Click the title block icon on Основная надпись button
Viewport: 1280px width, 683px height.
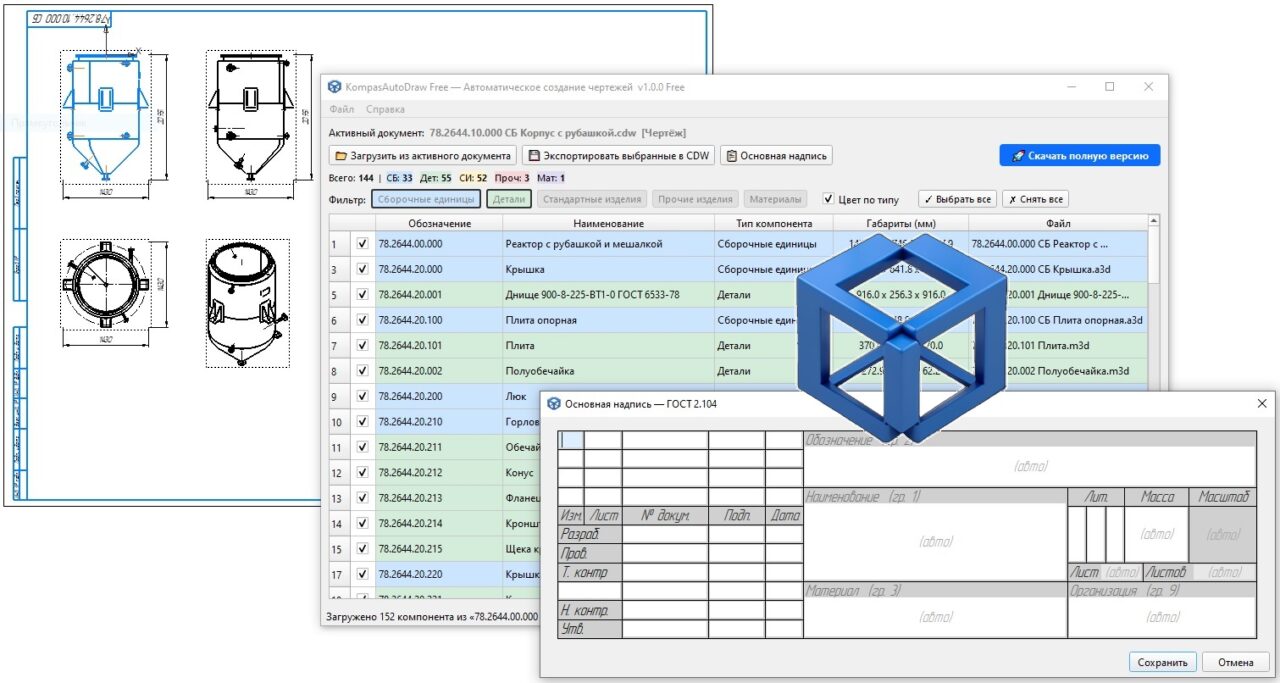[732, 156]
